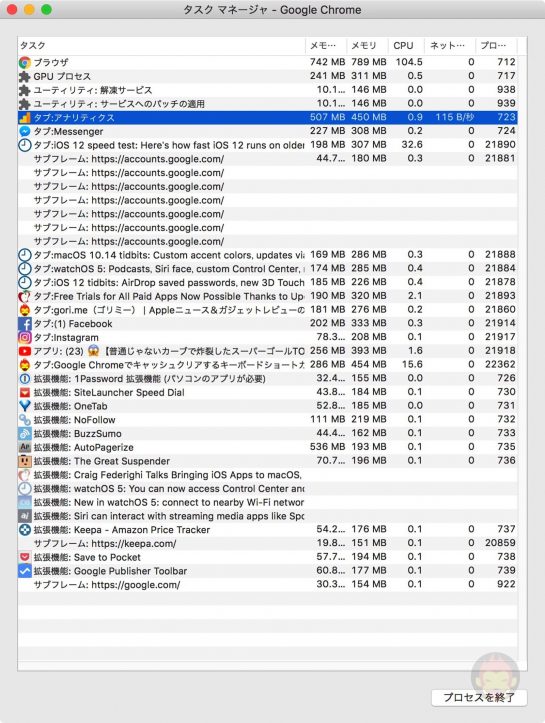Screen dimensions: 545x723
Task: Select the GPU プロセス row
Action: 267,76
